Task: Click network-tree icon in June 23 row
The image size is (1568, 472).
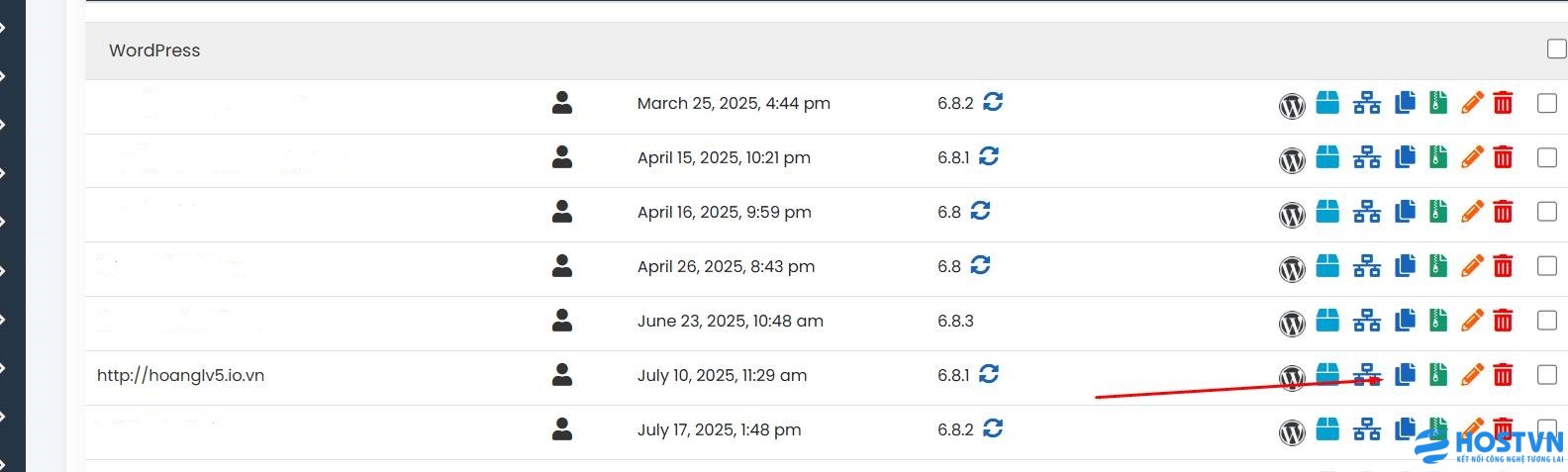Action: (1367, 321)
